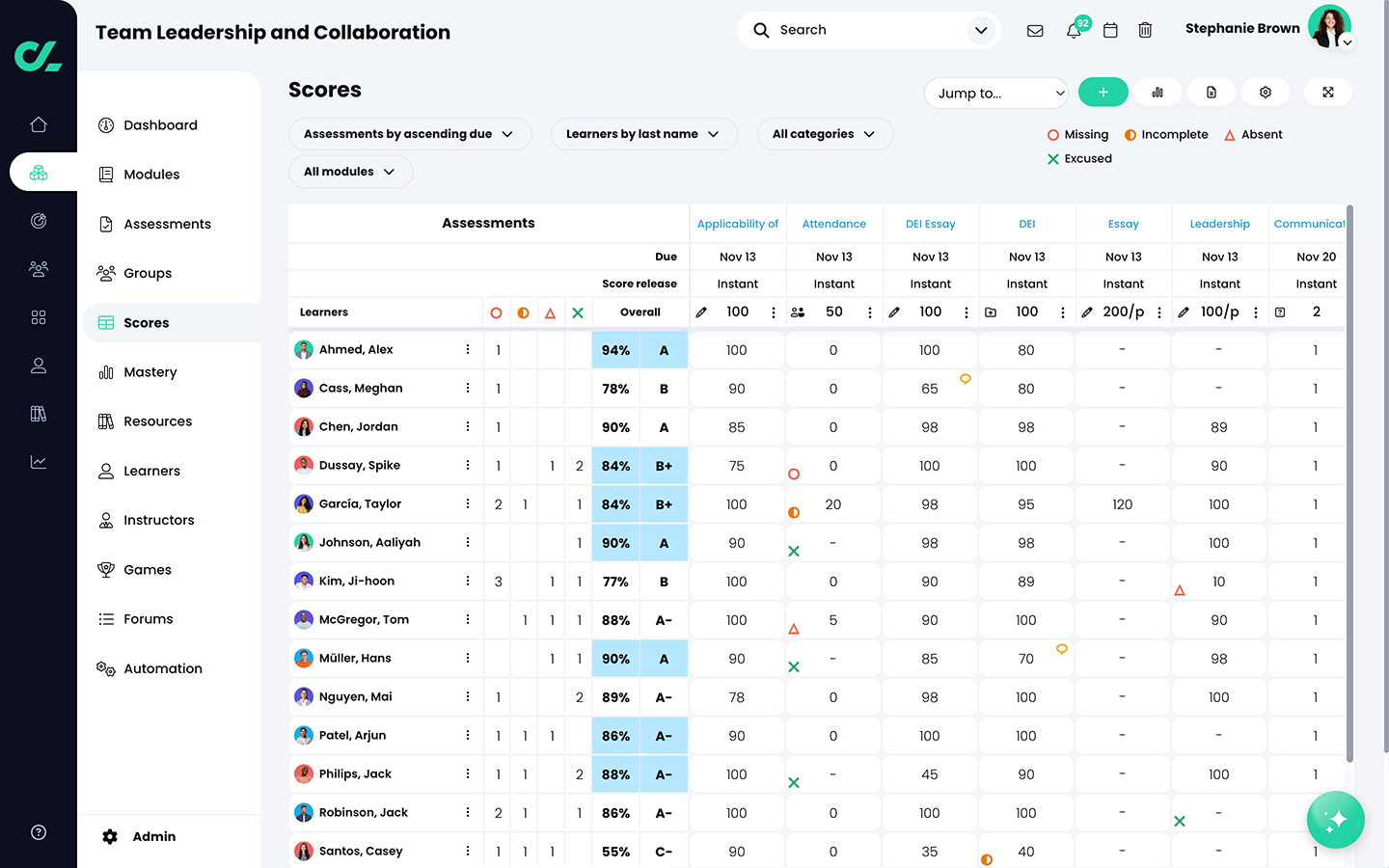The width and height of the screenshot is (1389, 868).
Task: Sort by the Overall column header
Action: point(640,312)
